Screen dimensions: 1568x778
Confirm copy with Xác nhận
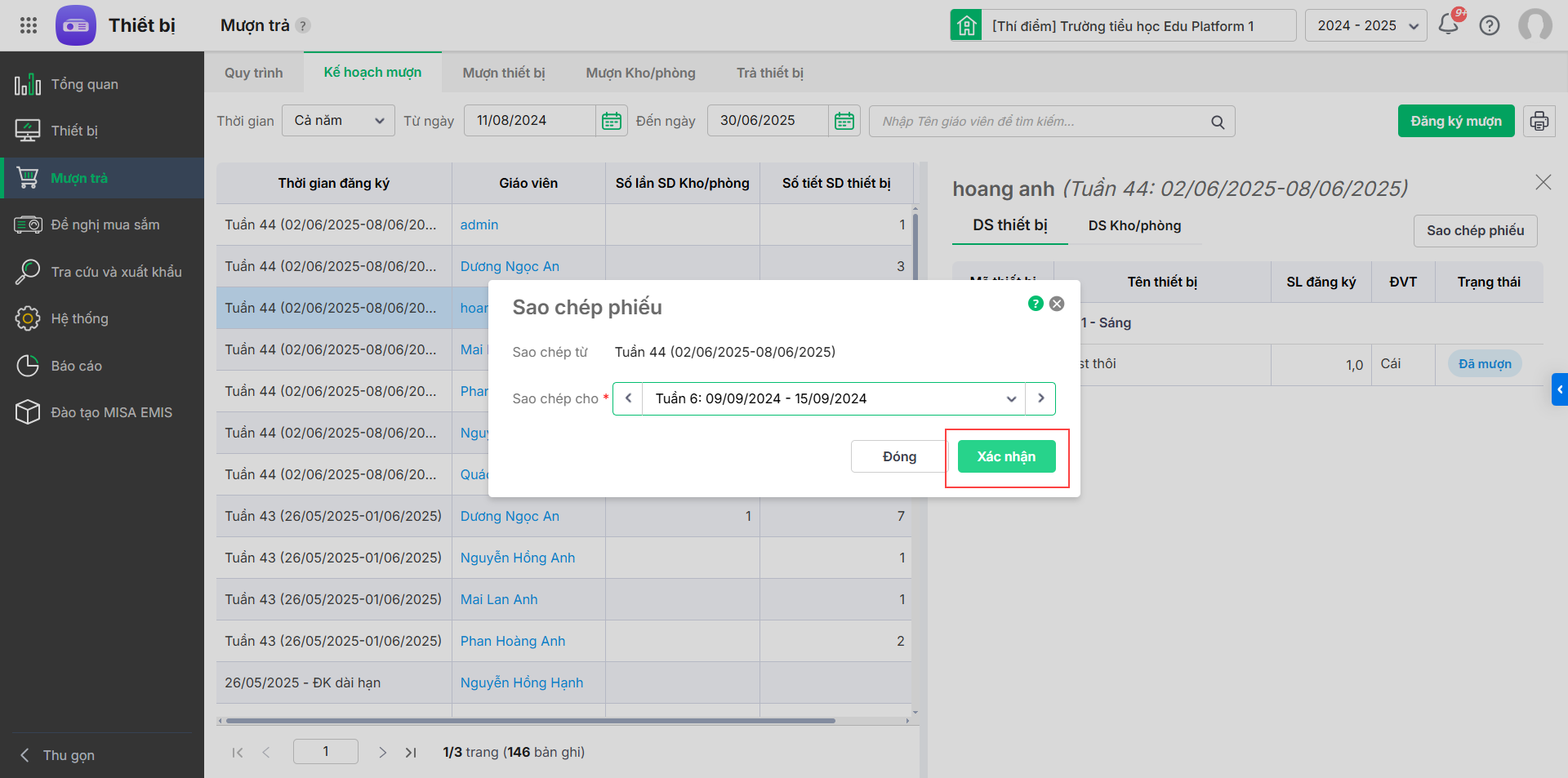pyautogui.click(x=1006, y=456)
